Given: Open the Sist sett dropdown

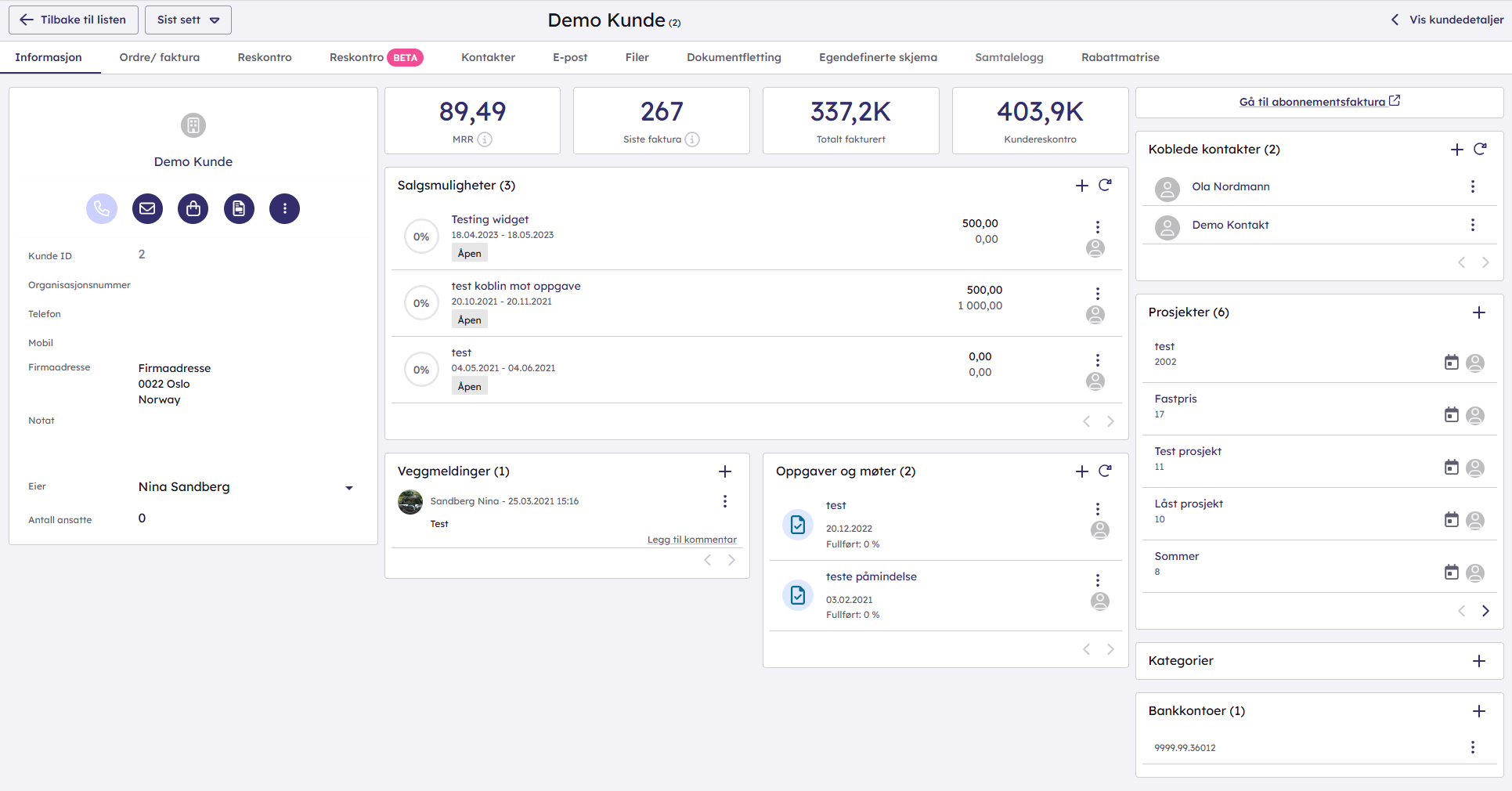Looking at the screenshot, I should point(188,20).
